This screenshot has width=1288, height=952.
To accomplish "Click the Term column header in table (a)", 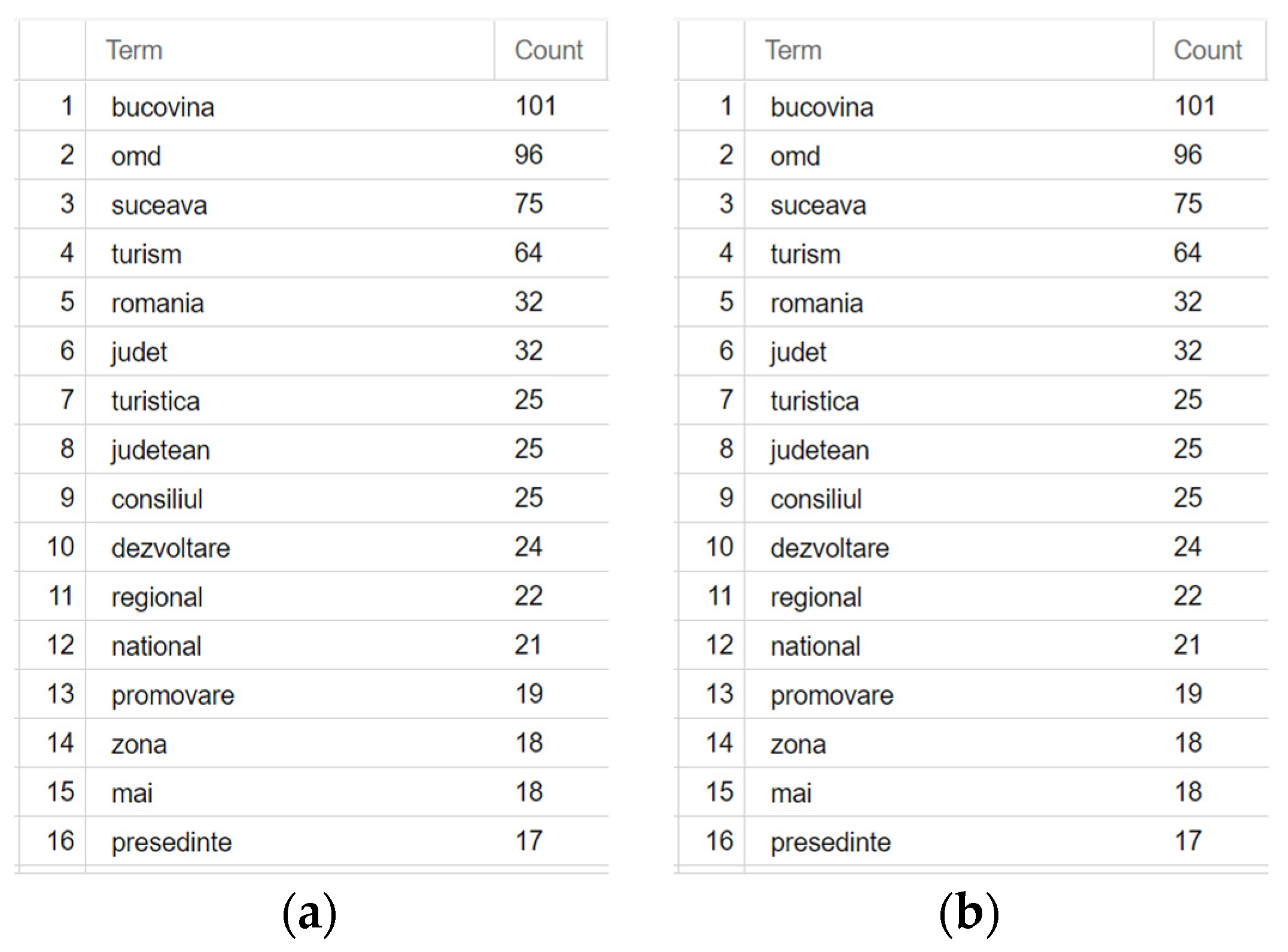I will [x=134, y=50].
